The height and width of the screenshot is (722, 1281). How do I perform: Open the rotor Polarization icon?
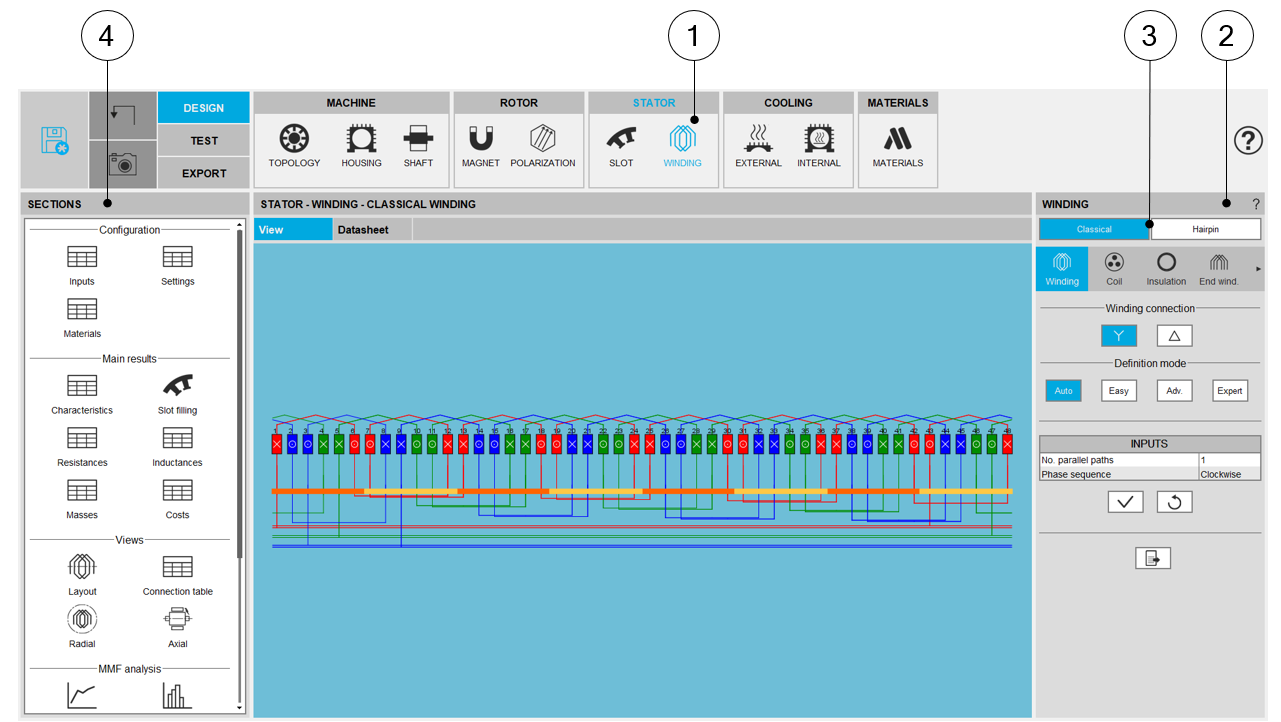(543, 146)
